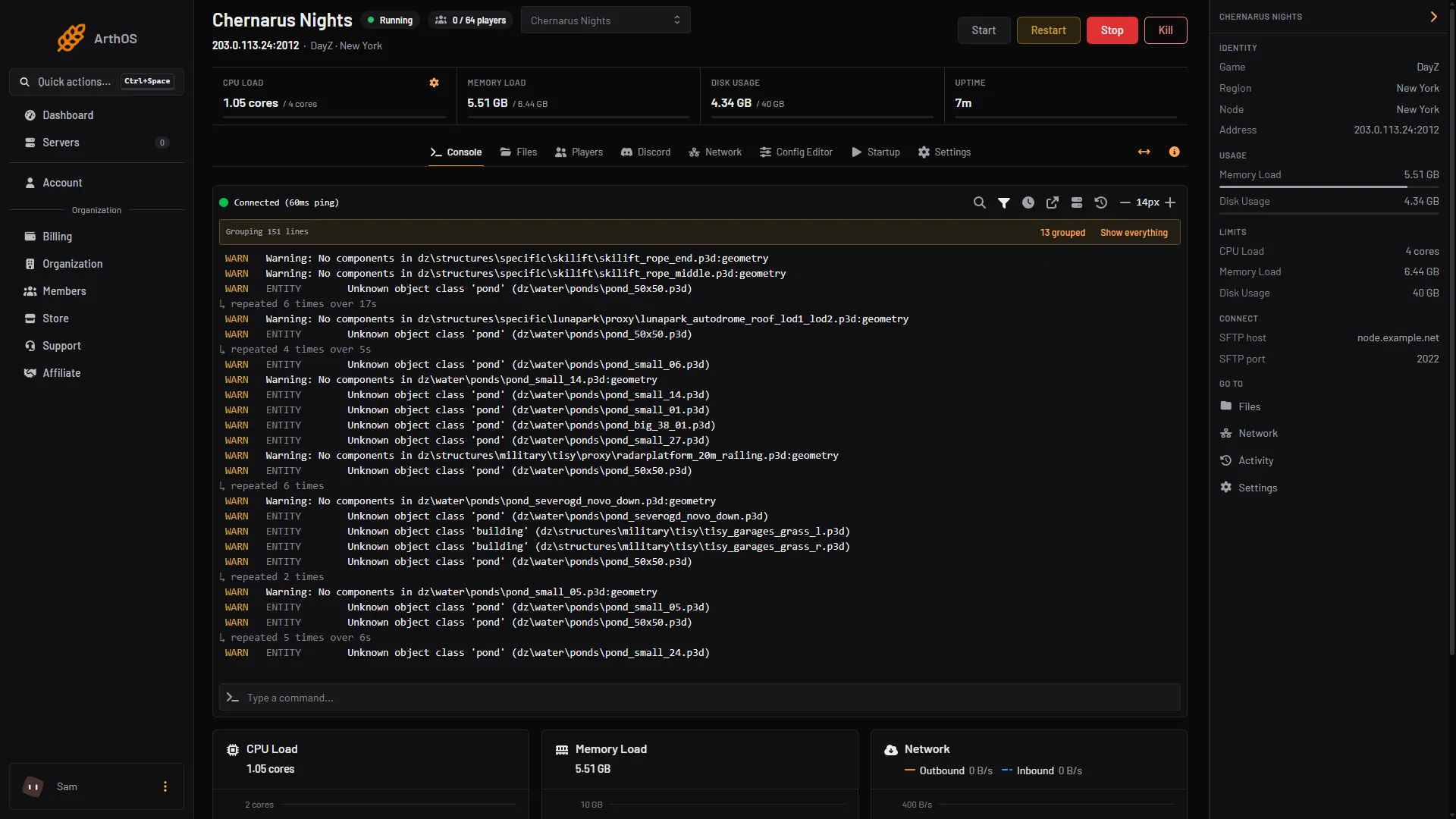1456x819 pixels.
Task: Decrease console font size with the minus icon
Action: click(x=1125, y=202)
